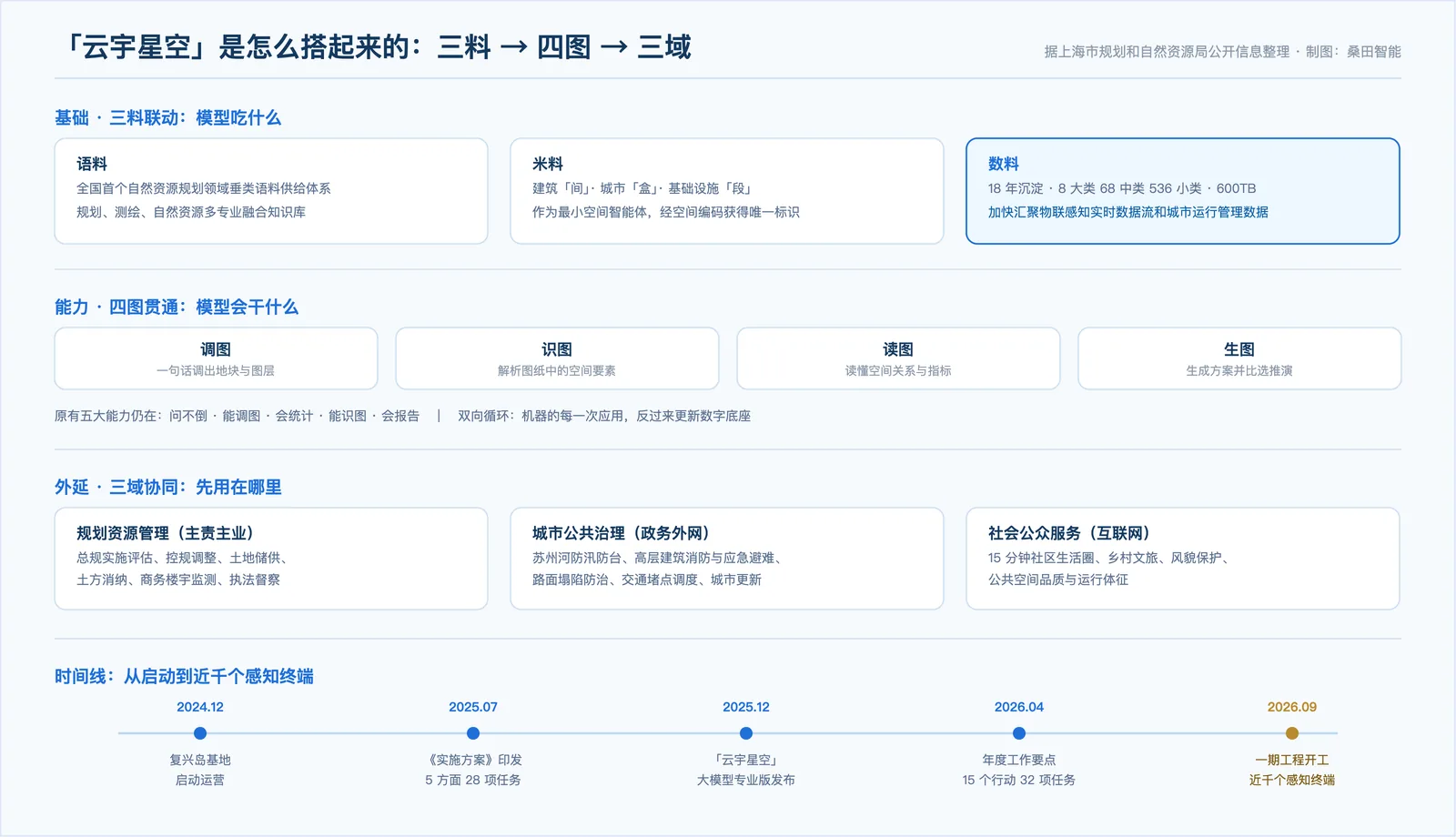Click the 语料 card
The height and width of the screenshot is (837, 1456).
[x=271, y=191]
